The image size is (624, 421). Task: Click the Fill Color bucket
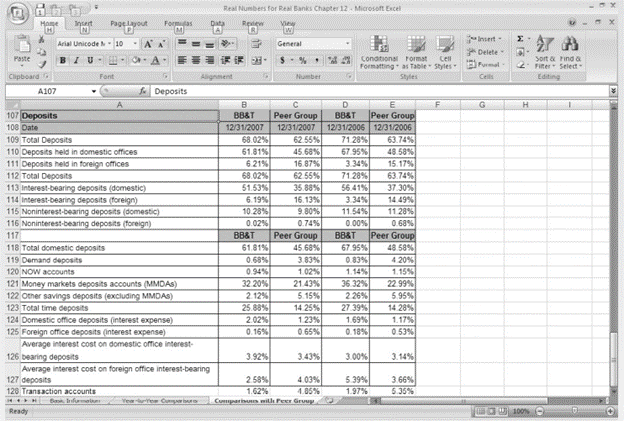136,60
